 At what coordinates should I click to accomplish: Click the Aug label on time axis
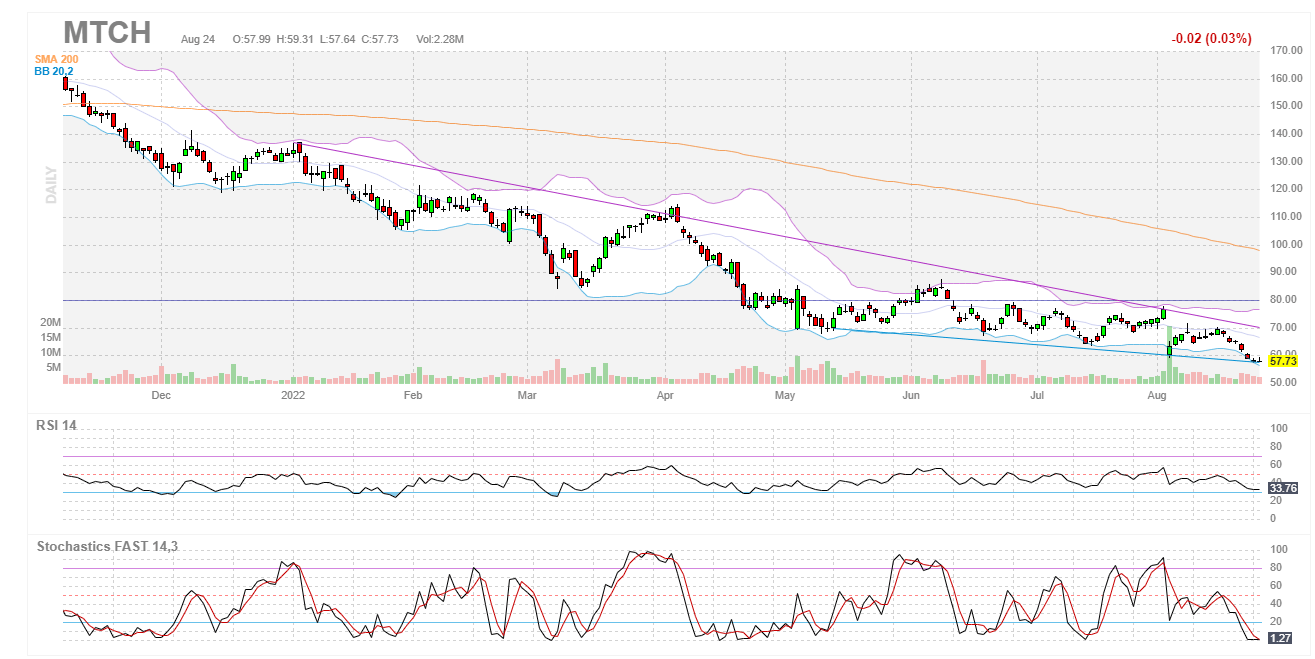coord(1158,396)
